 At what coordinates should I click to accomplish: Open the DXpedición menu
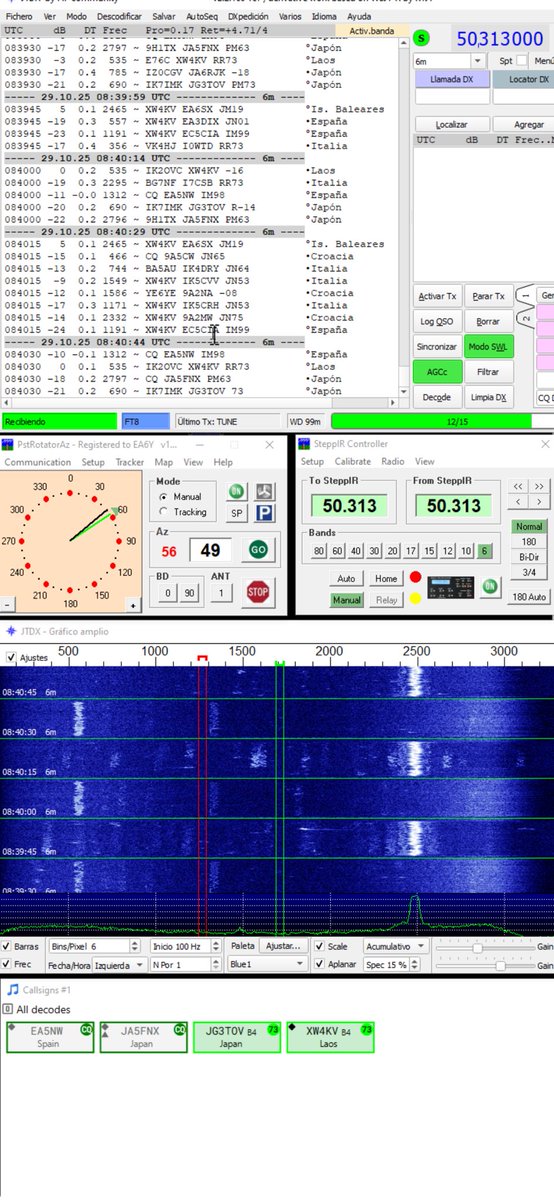(x=249, y=17)
